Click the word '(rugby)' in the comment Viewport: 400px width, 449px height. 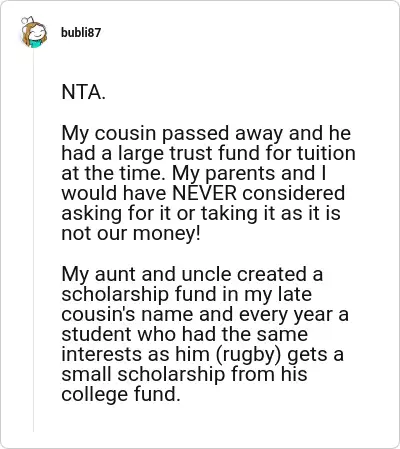pyautogui.click(x=249, y=354)
